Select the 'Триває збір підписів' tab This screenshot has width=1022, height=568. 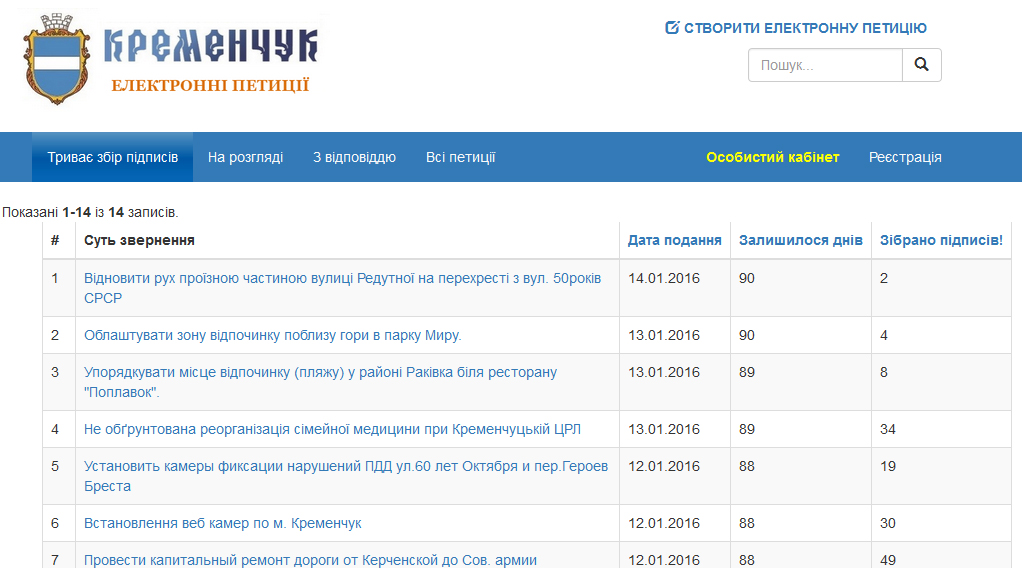pos(112,157)
